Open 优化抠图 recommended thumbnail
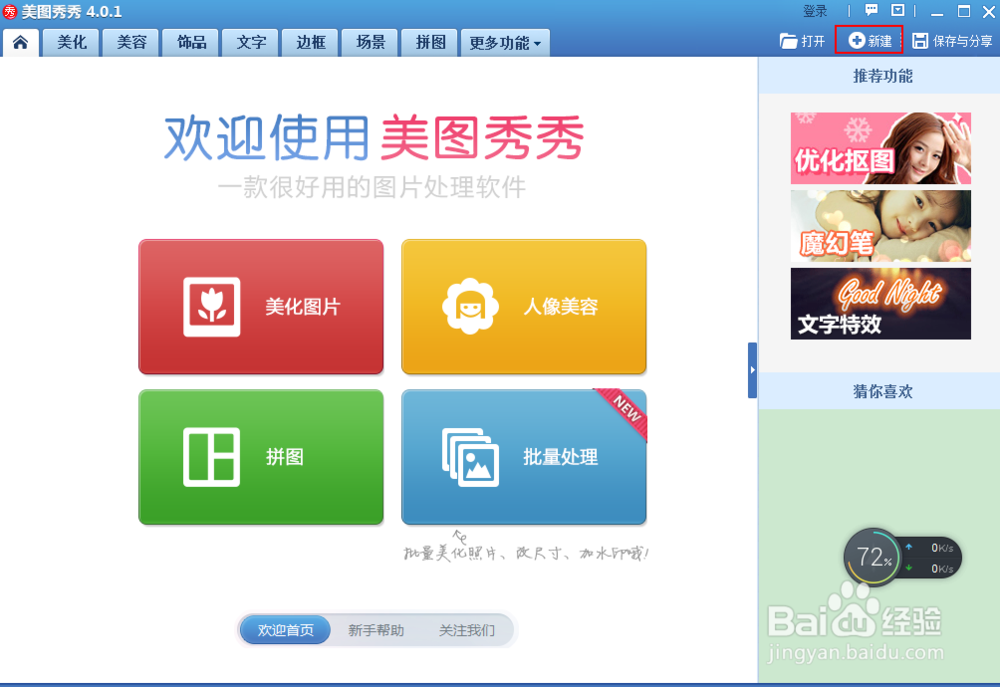This screenshot has height=687, width=1000. coord(881,148)
